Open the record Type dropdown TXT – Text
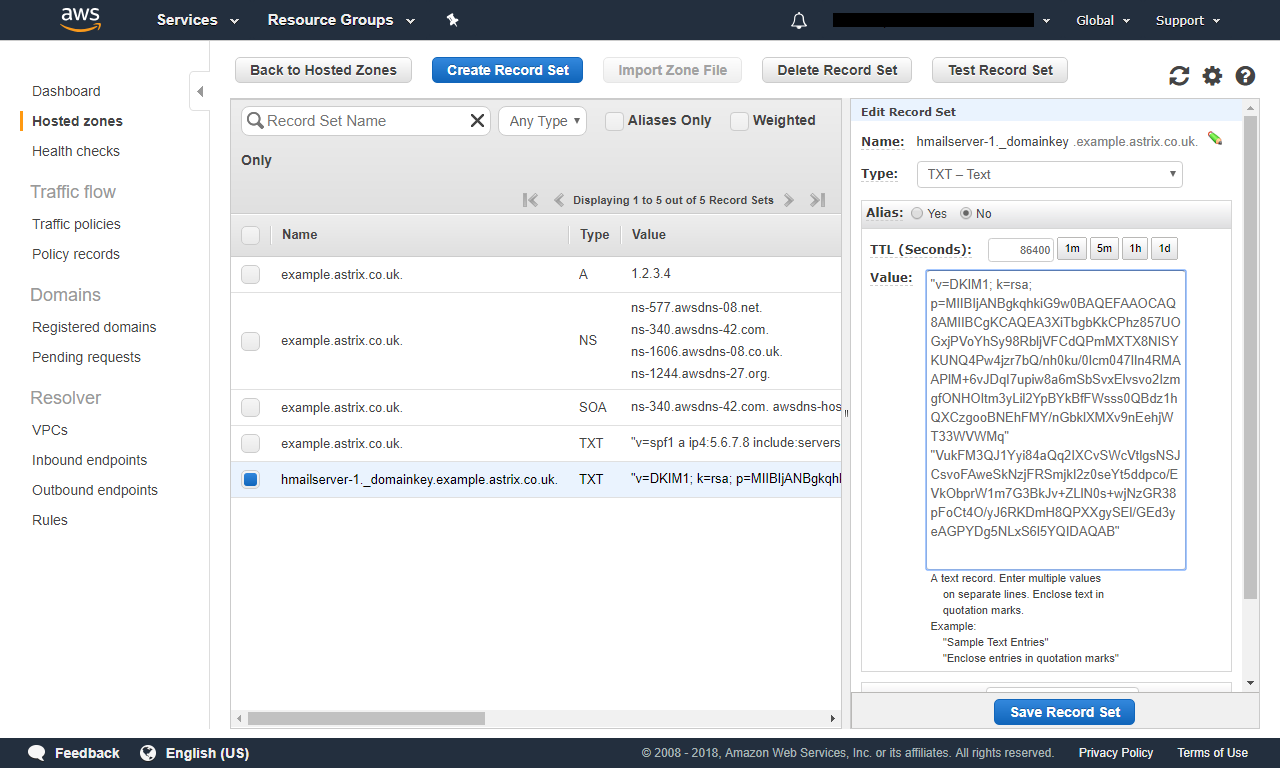 click(1049, 174)
